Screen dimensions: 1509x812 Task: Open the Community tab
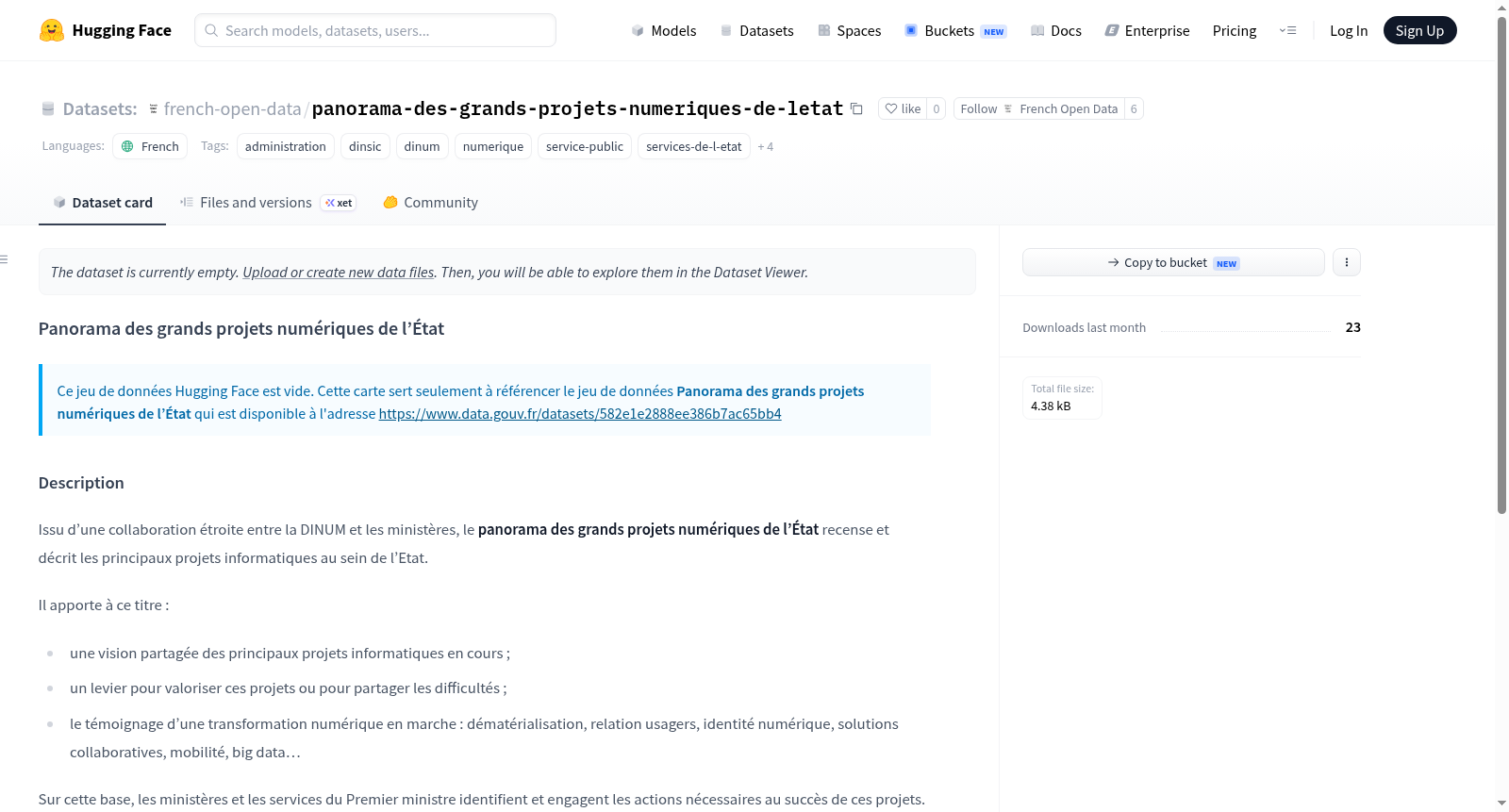pyautogui.click(x=430, y=202)
